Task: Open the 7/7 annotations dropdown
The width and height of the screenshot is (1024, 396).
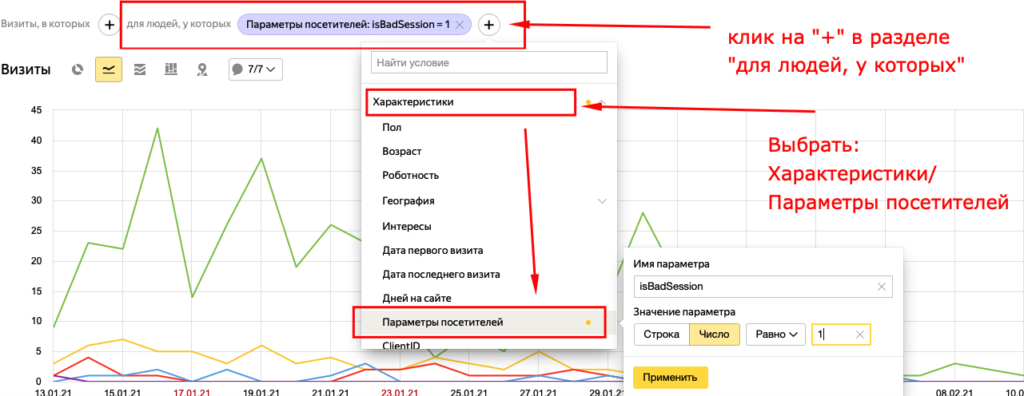Action: coord(255,69)
